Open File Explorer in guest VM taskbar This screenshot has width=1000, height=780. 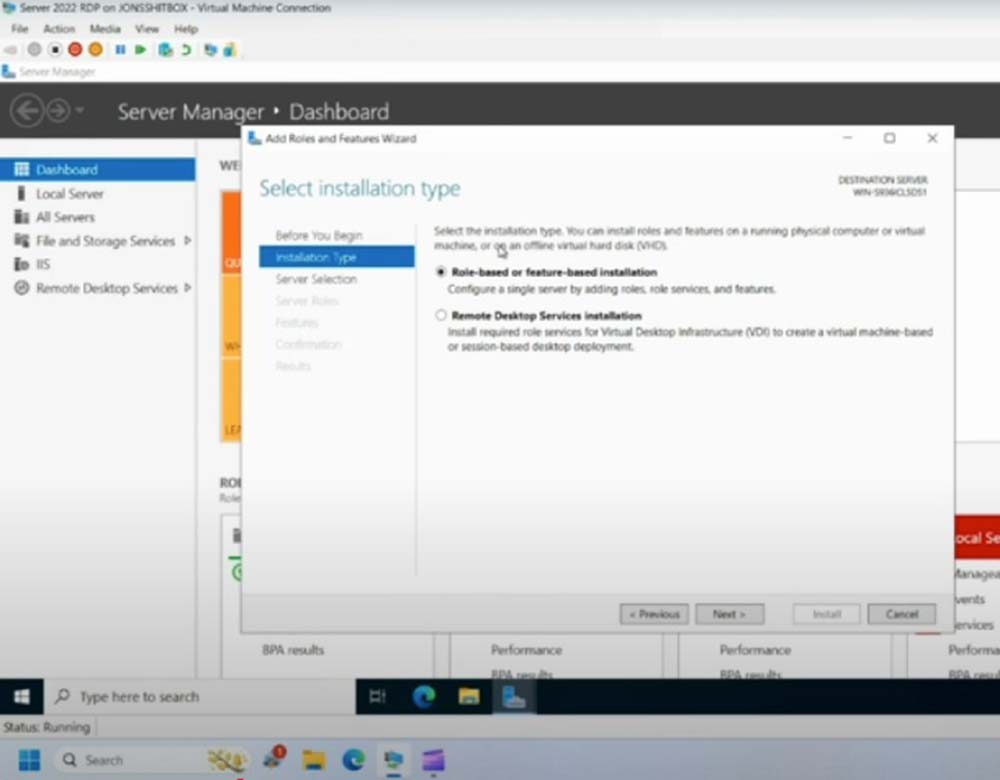click(469, 697)
